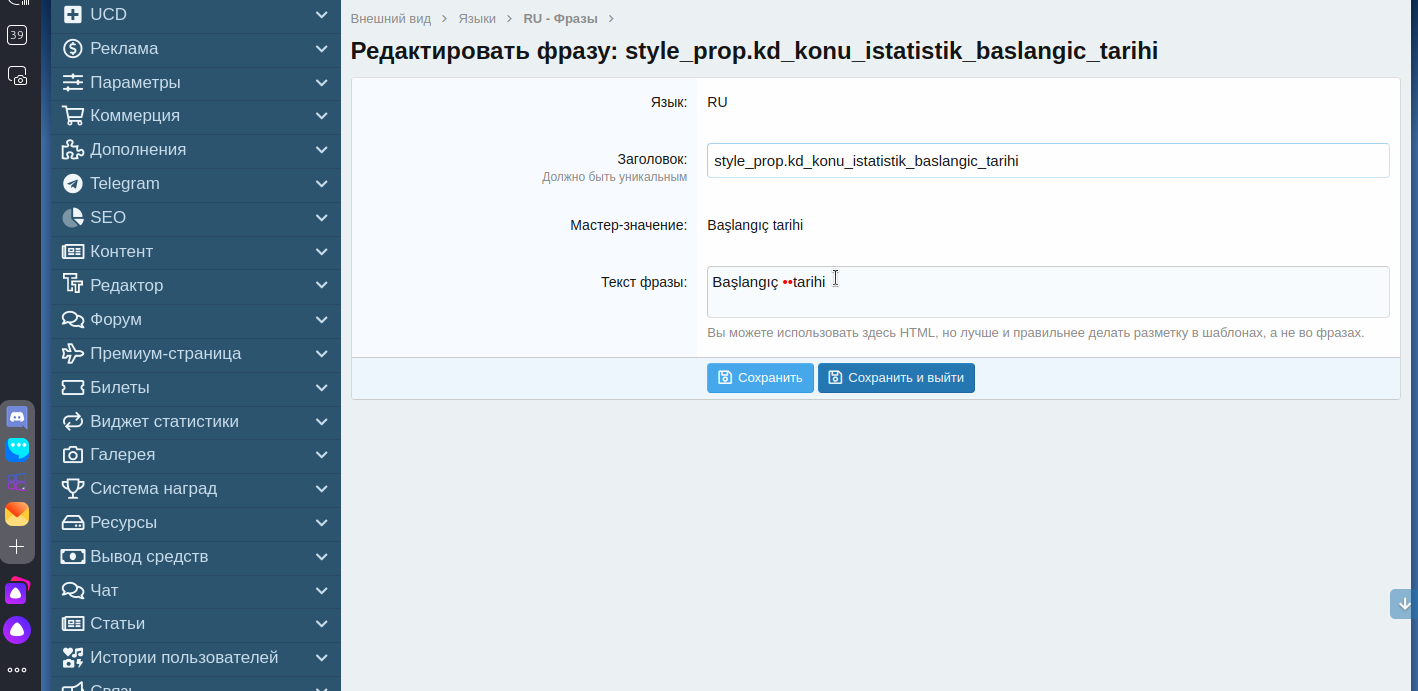Expand the Виджет статистики chevron
This screenshot has height=691, width=1418.
tap(321, 422)
